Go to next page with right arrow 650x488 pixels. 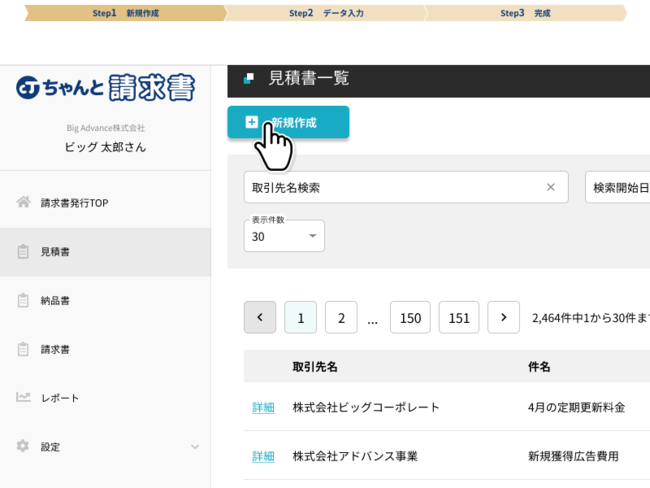pos(503,317)
